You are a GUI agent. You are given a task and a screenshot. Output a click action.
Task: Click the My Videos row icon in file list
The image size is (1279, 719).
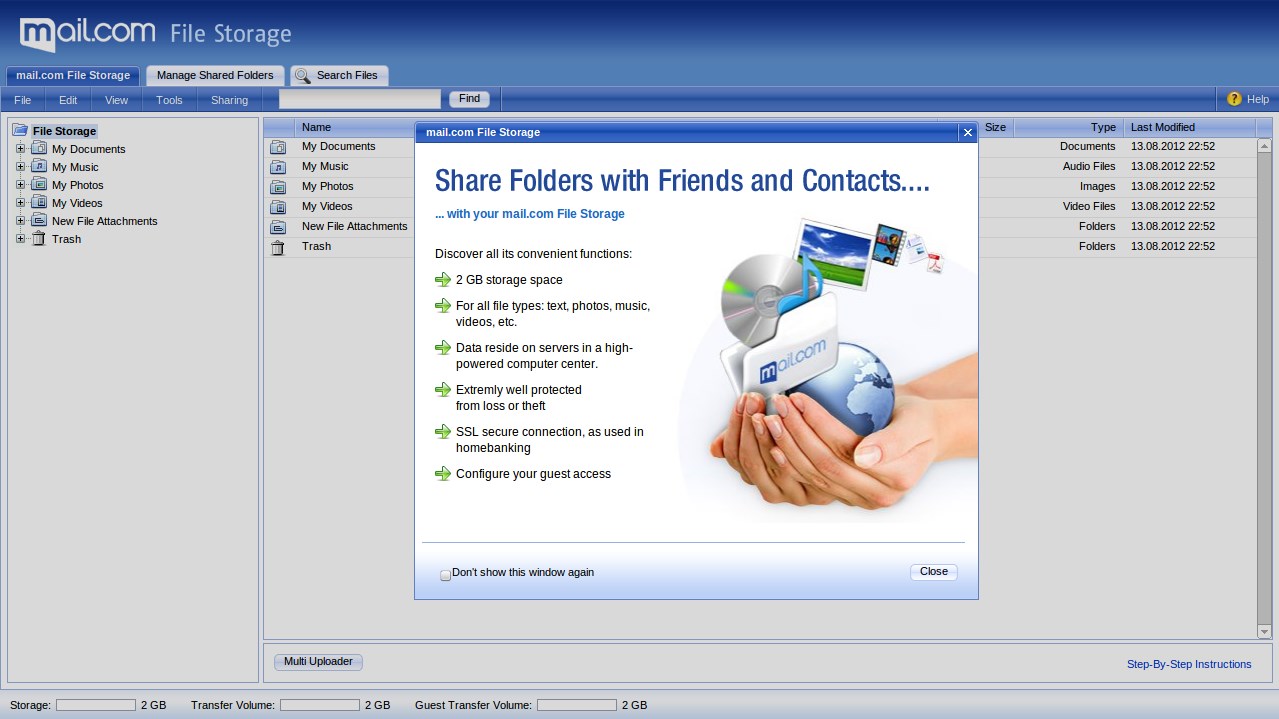278,207
